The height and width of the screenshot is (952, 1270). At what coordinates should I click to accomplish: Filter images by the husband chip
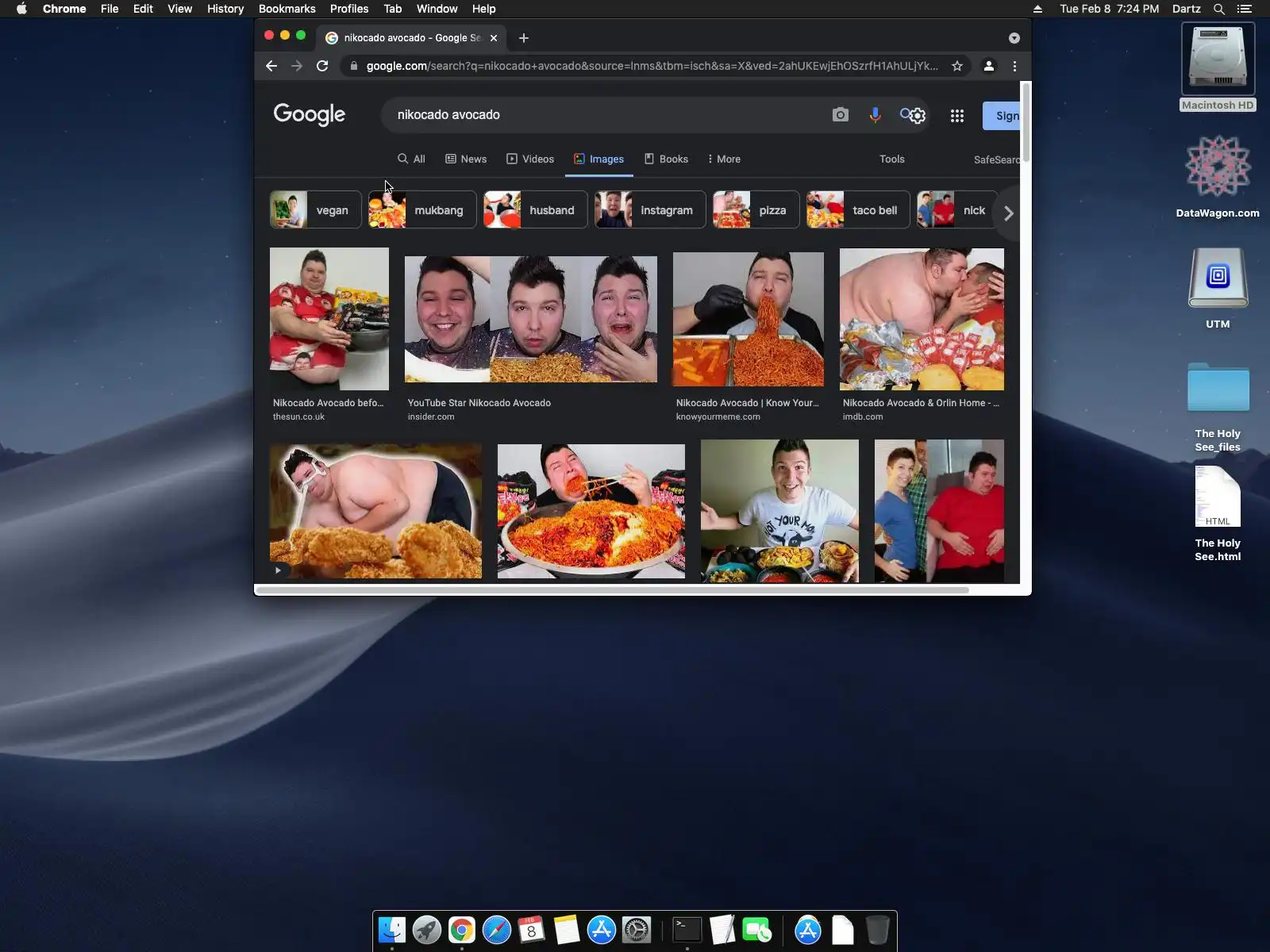pyautogui.click(x=536, y=209)
